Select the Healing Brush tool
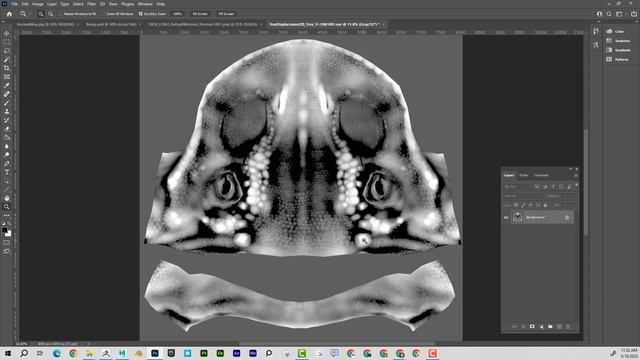 click(x=7, y=94)
